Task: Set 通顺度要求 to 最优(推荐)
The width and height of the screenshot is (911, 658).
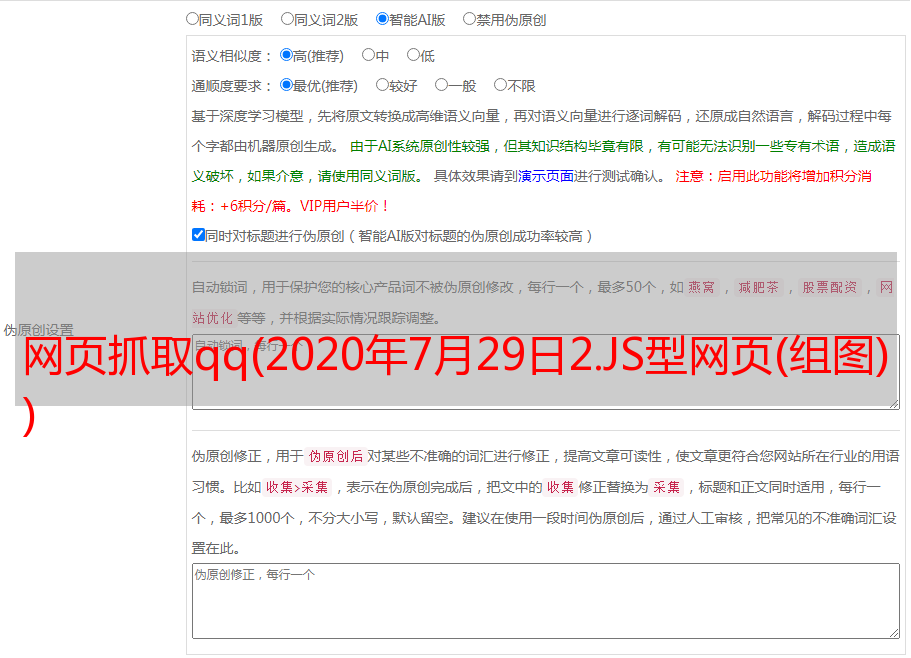Action: click(286, 85)
